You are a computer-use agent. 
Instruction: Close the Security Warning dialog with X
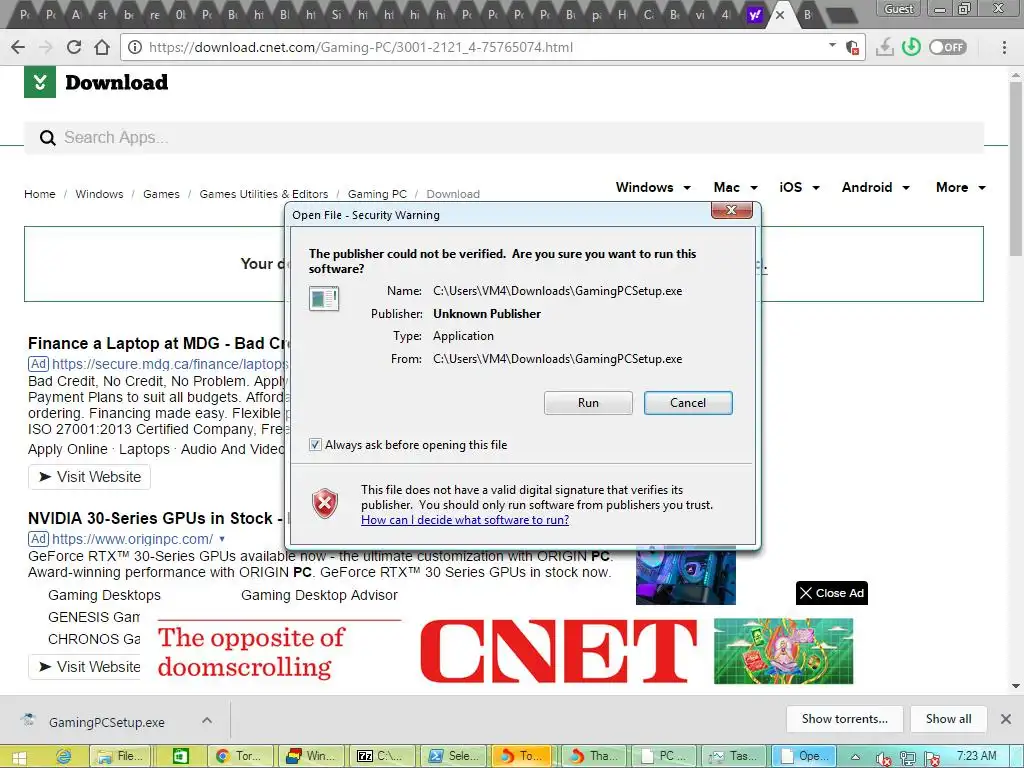click(x=731, y=210)
